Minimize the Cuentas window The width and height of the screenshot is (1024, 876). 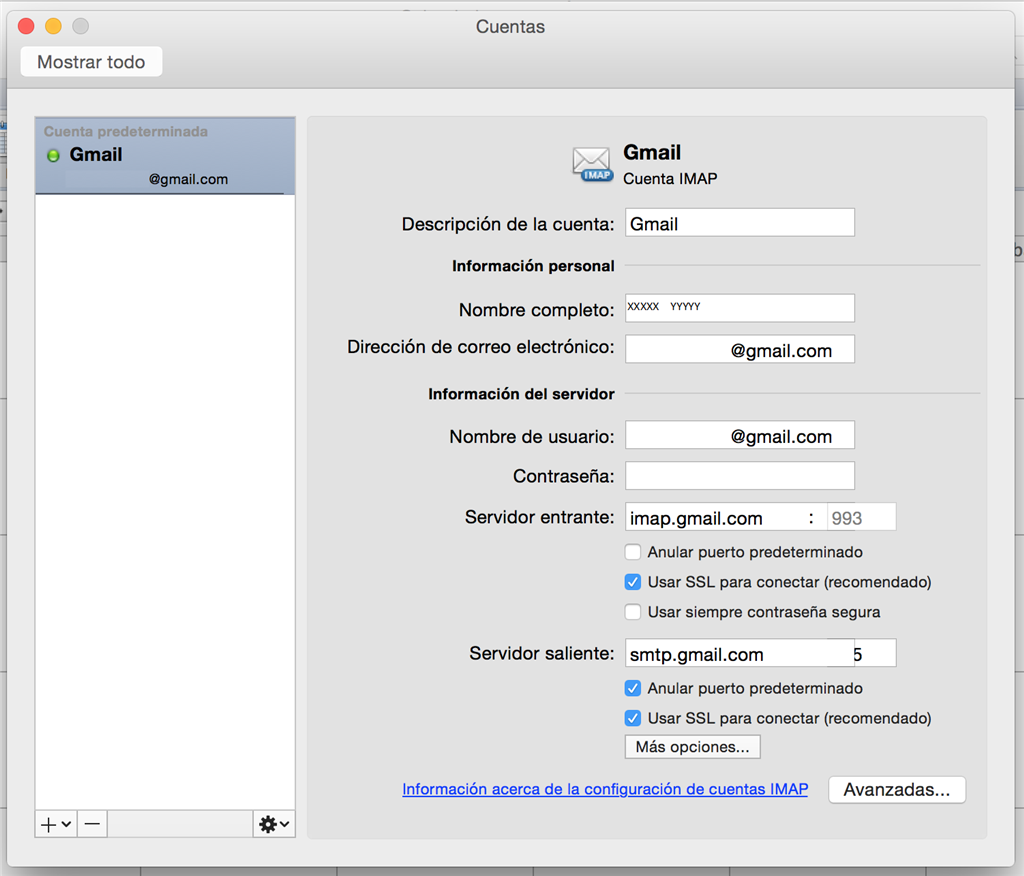[54, 26]
